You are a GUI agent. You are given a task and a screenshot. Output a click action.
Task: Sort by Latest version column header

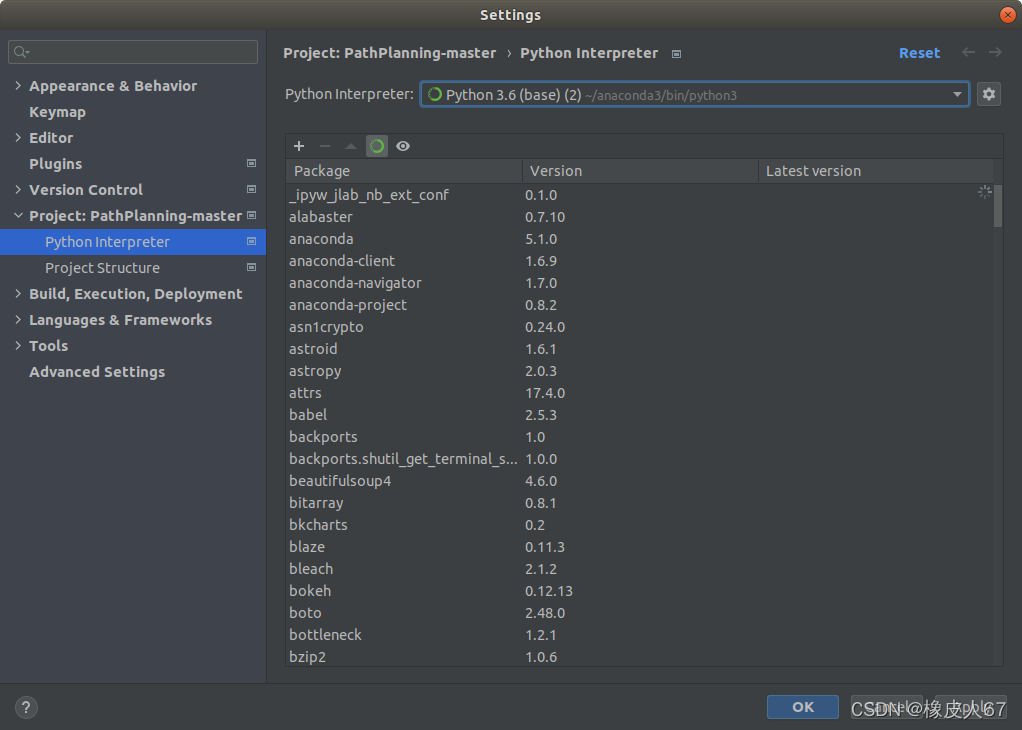tap(875, 171)
